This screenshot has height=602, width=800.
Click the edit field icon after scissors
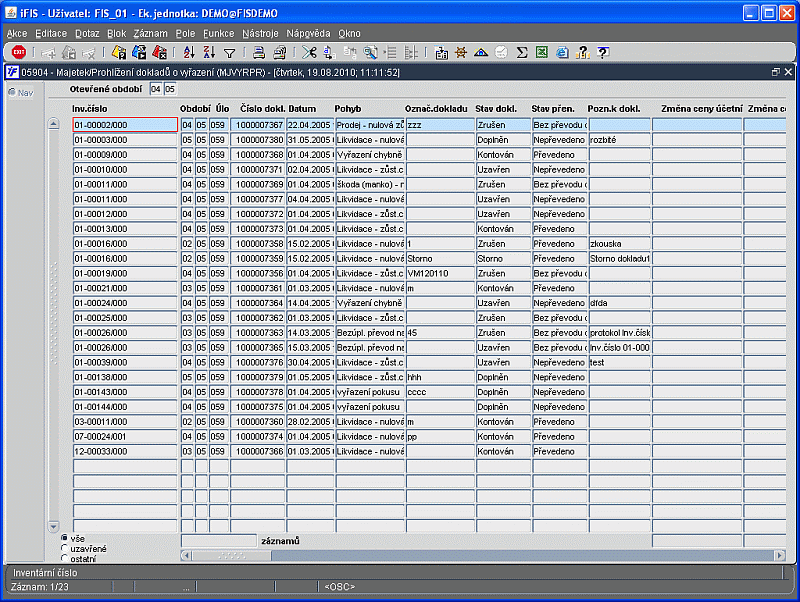(329, 52)
